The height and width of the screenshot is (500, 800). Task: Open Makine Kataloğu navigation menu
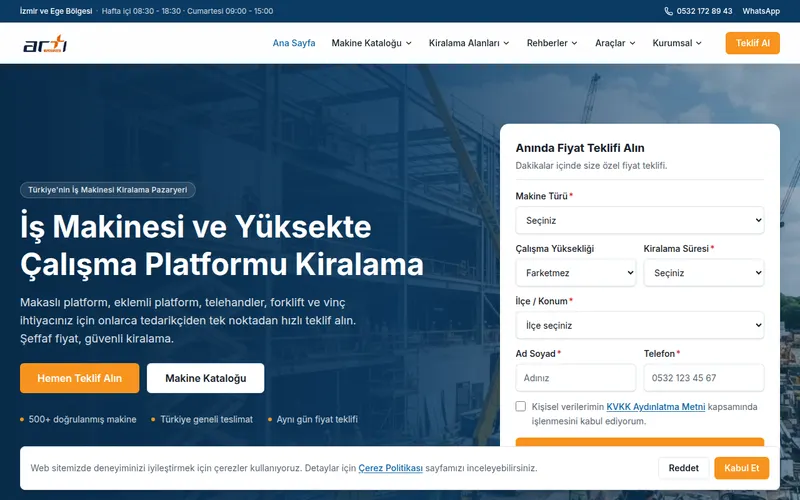coord(371,43)
